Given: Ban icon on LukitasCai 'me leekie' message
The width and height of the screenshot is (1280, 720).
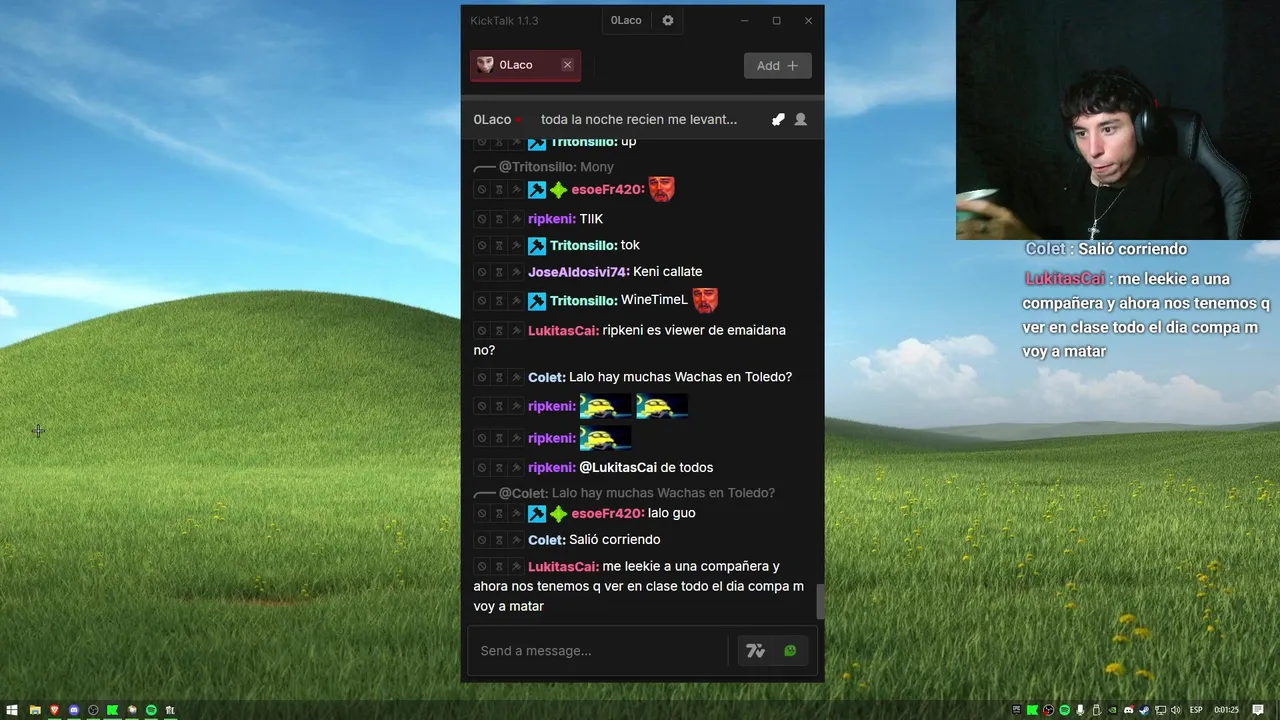Looking at the screenshot, I should (481, 567).
